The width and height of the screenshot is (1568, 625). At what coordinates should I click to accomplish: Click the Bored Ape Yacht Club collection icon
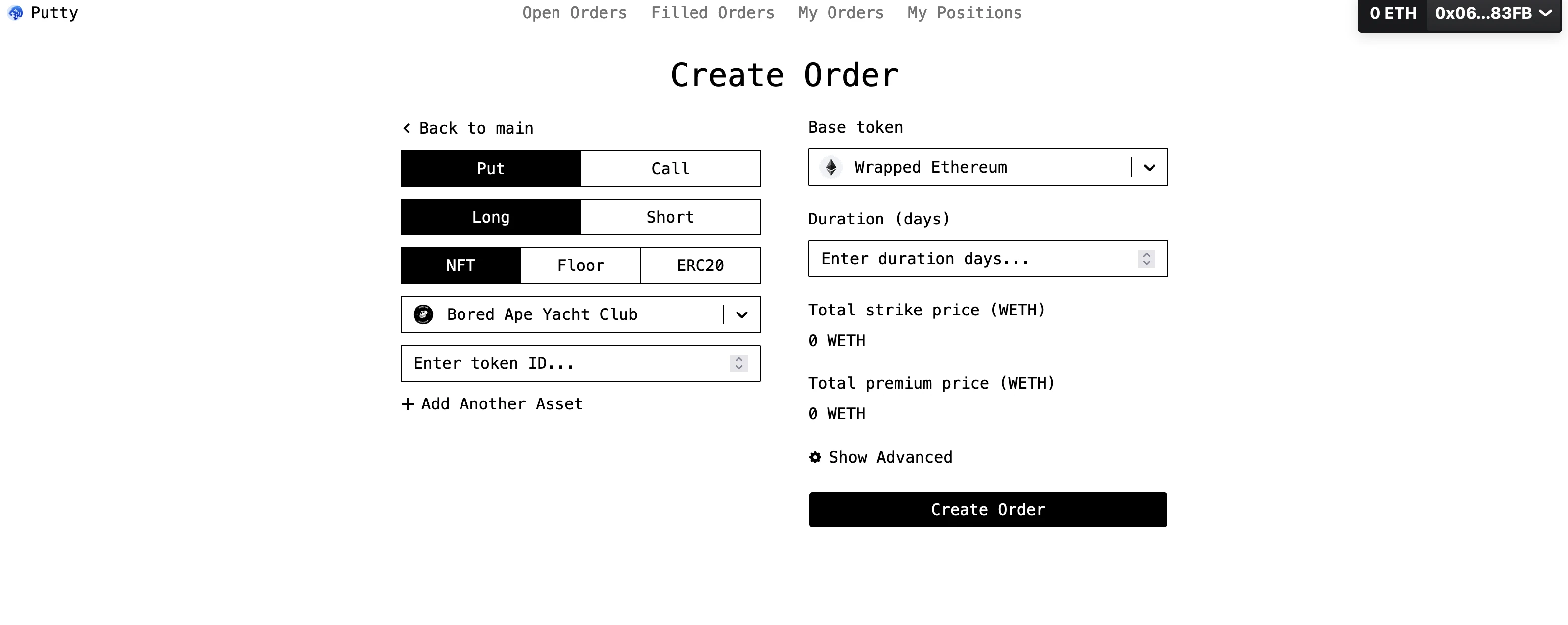tap(424, 315)
